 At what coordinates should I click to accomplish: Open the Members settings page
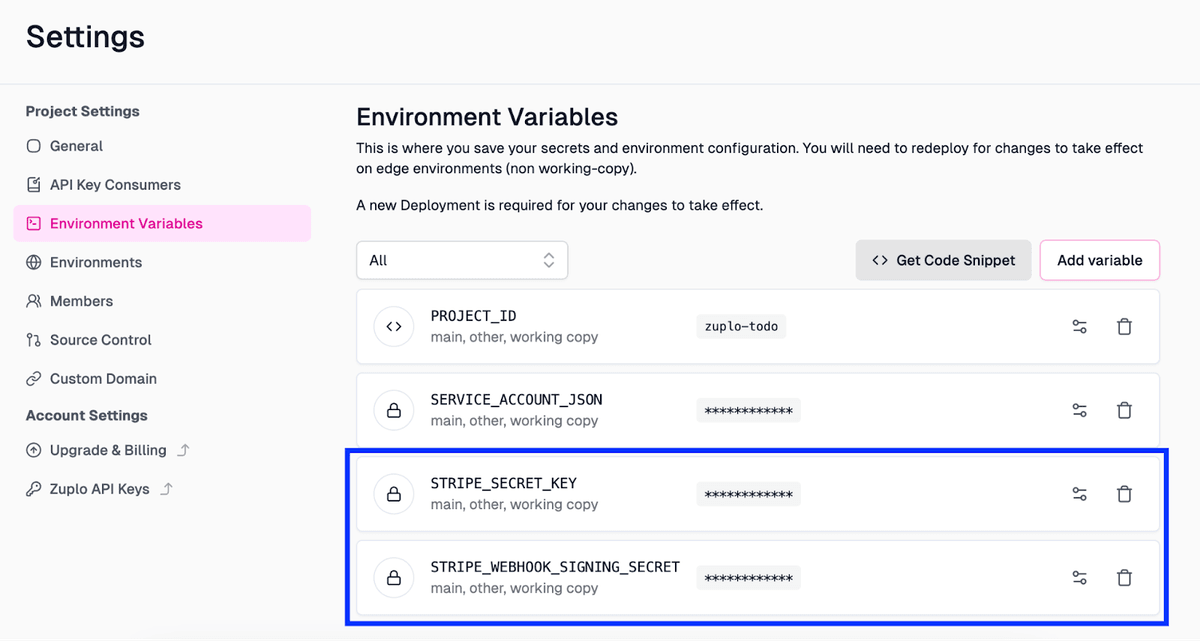pyautogui.click(x=81, y=301)
